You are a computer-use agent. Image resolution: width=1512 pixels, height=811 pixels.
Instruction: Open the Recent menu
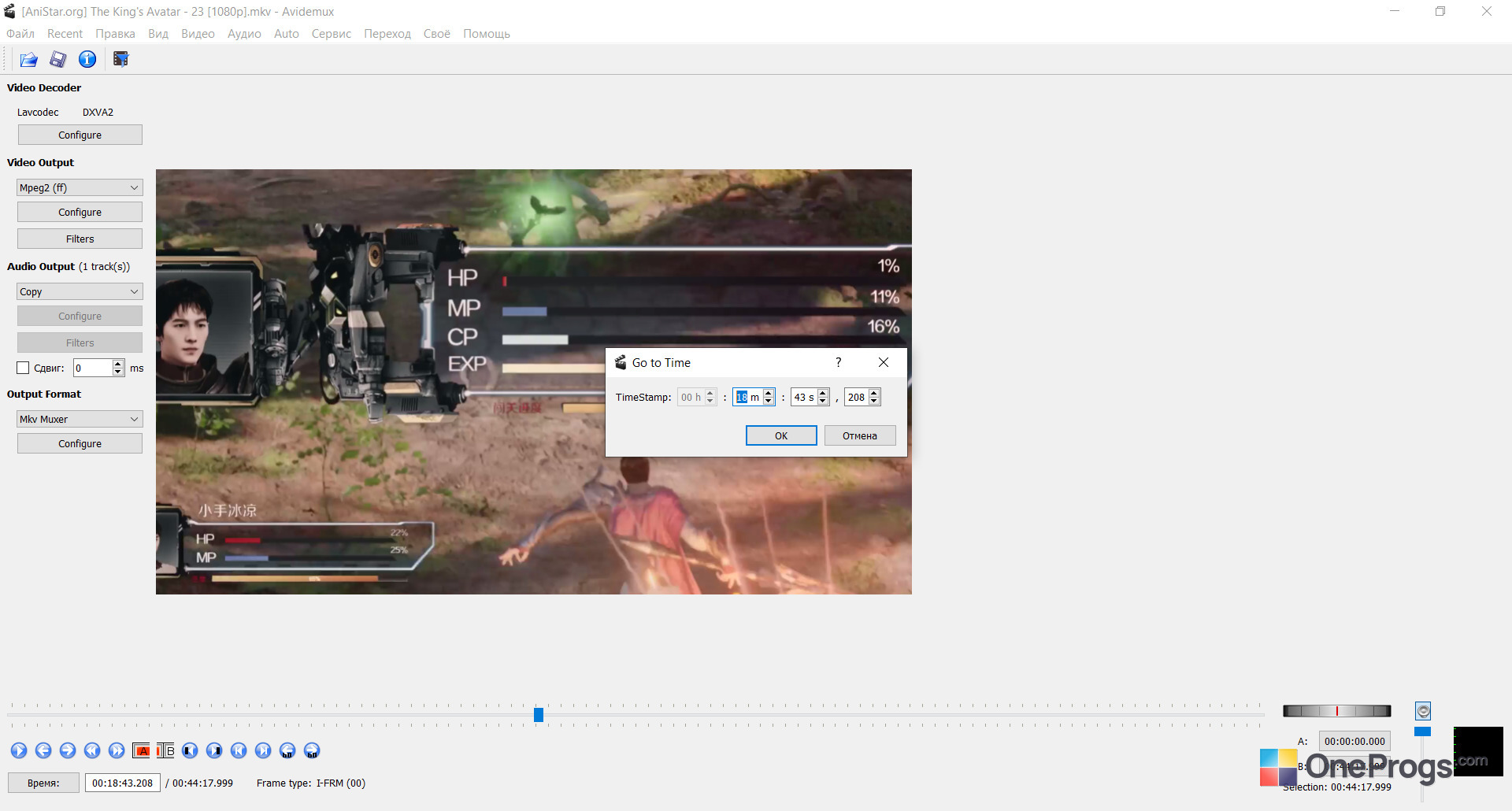click(65, 34)
